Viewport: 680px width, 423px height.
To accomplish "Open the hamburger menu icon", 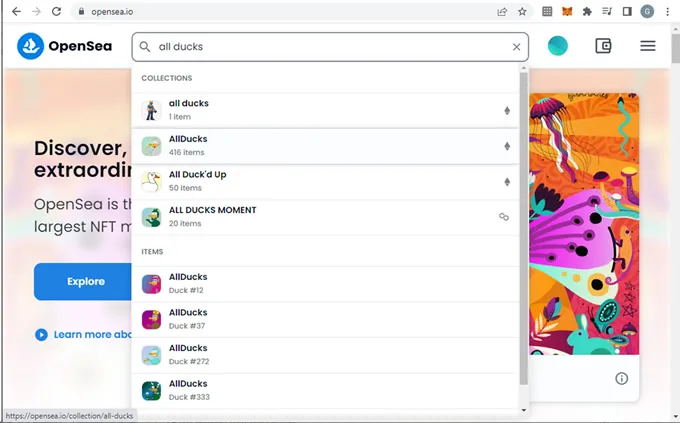I will (647, 46).
